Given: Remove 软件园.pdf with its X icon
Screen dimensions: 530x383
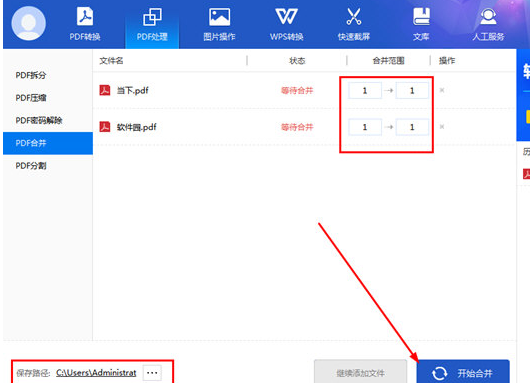Looking at the screenshot, I should point(442,127).
